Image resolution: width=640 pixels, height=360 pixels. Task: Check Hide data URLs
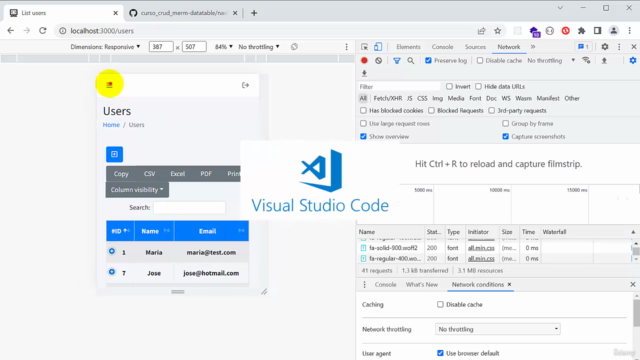(478, 87)
